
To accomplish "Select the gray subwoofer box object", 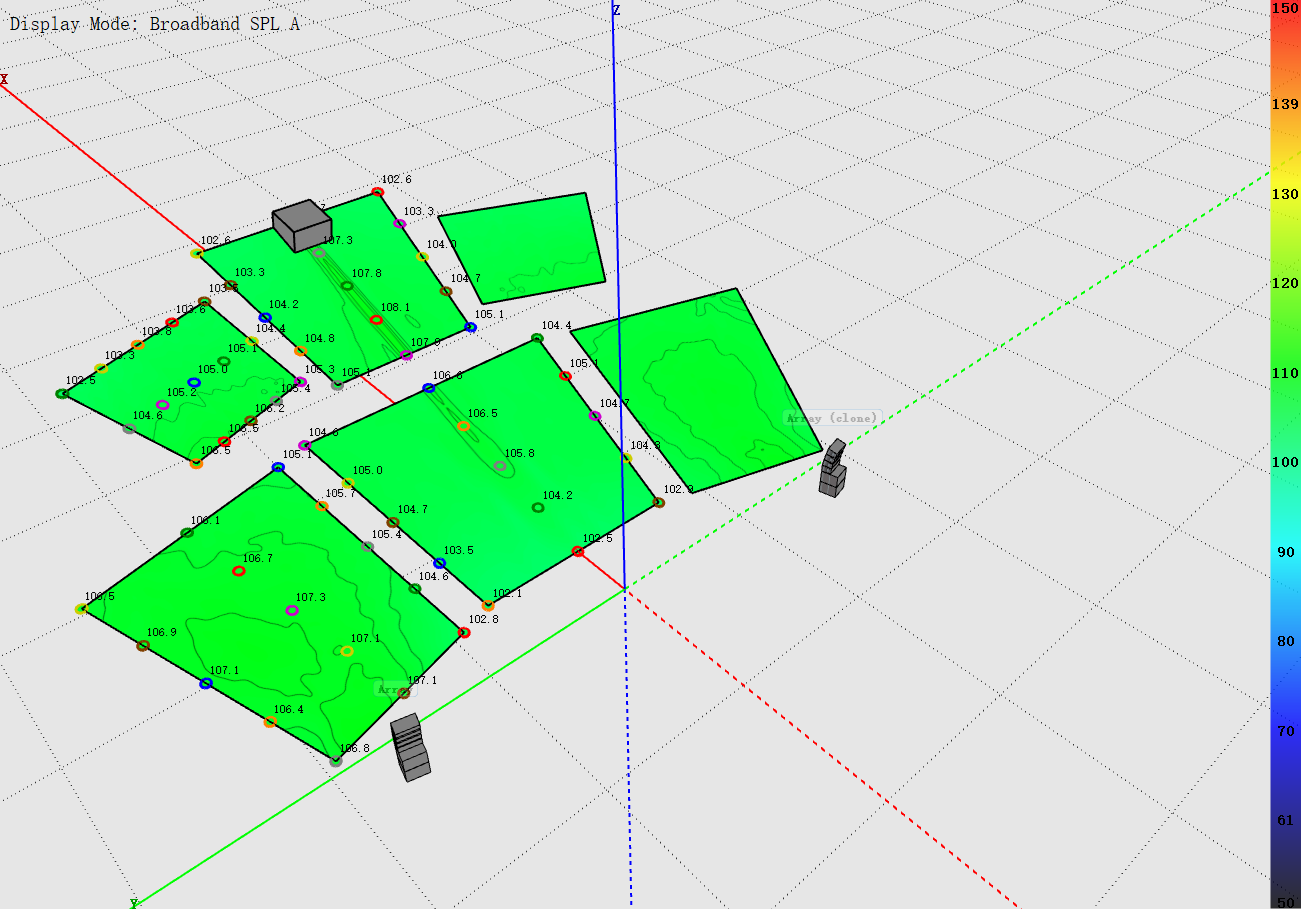I will pyautogui.click(x=301, y=225).
